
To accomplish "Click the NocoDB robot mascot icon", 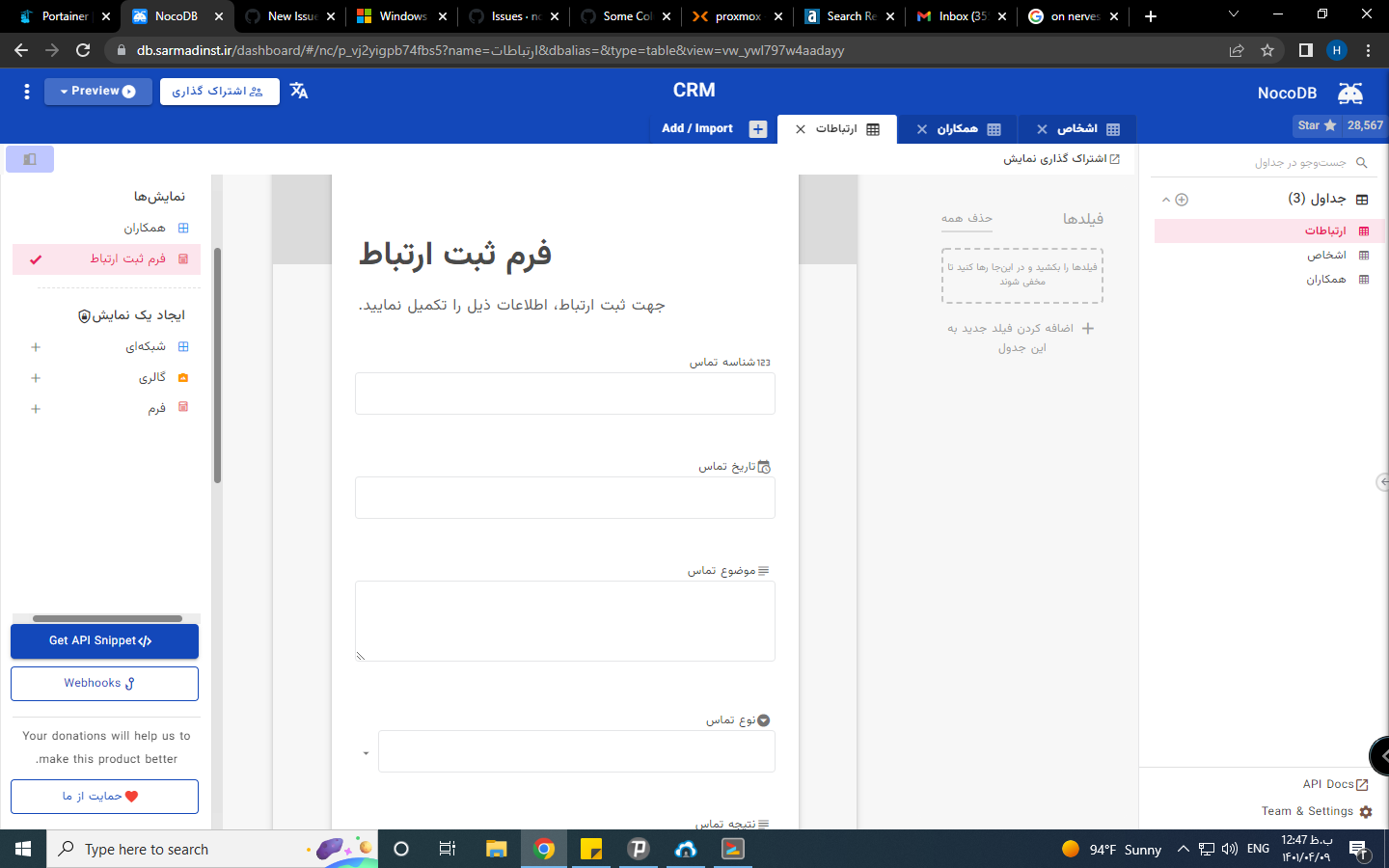I will click(x=1350, y=93).
